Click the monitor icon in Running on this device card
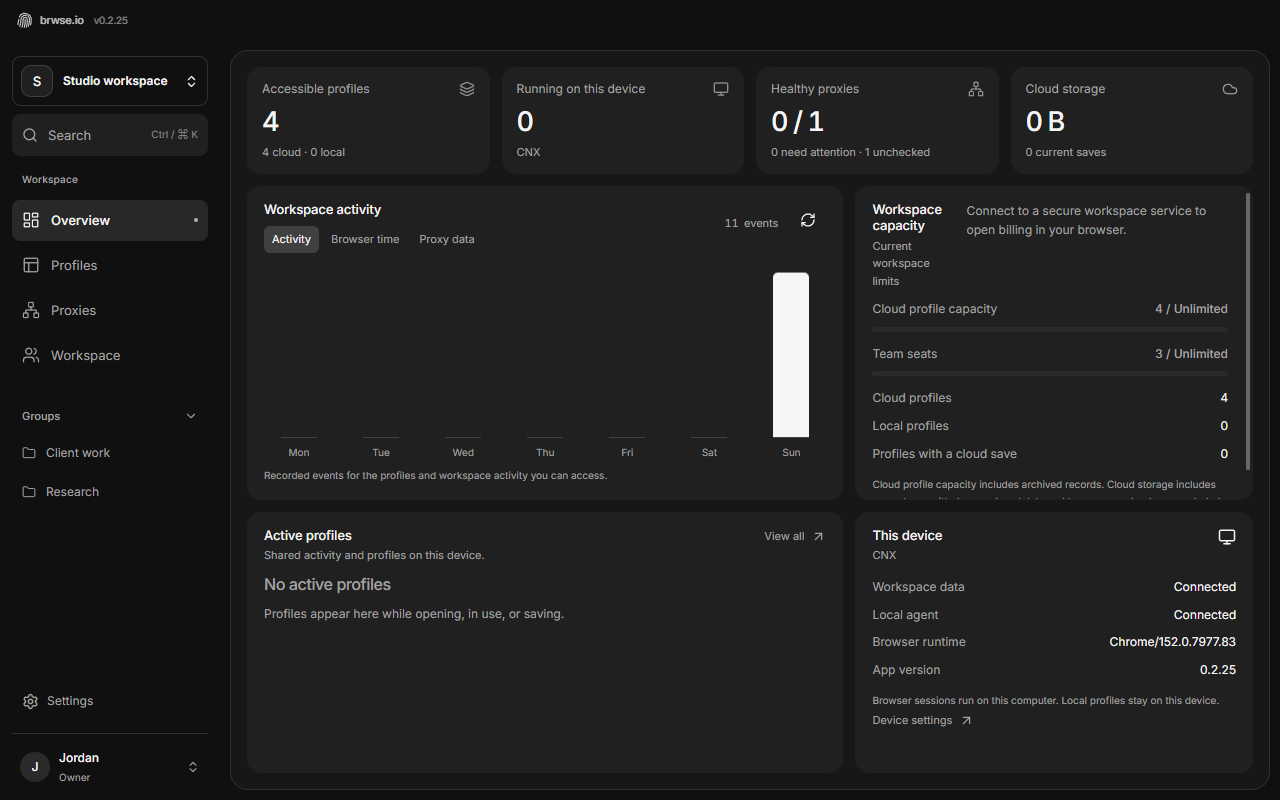The height and width of the screenshot is (800, 1280). click(721, 89)
